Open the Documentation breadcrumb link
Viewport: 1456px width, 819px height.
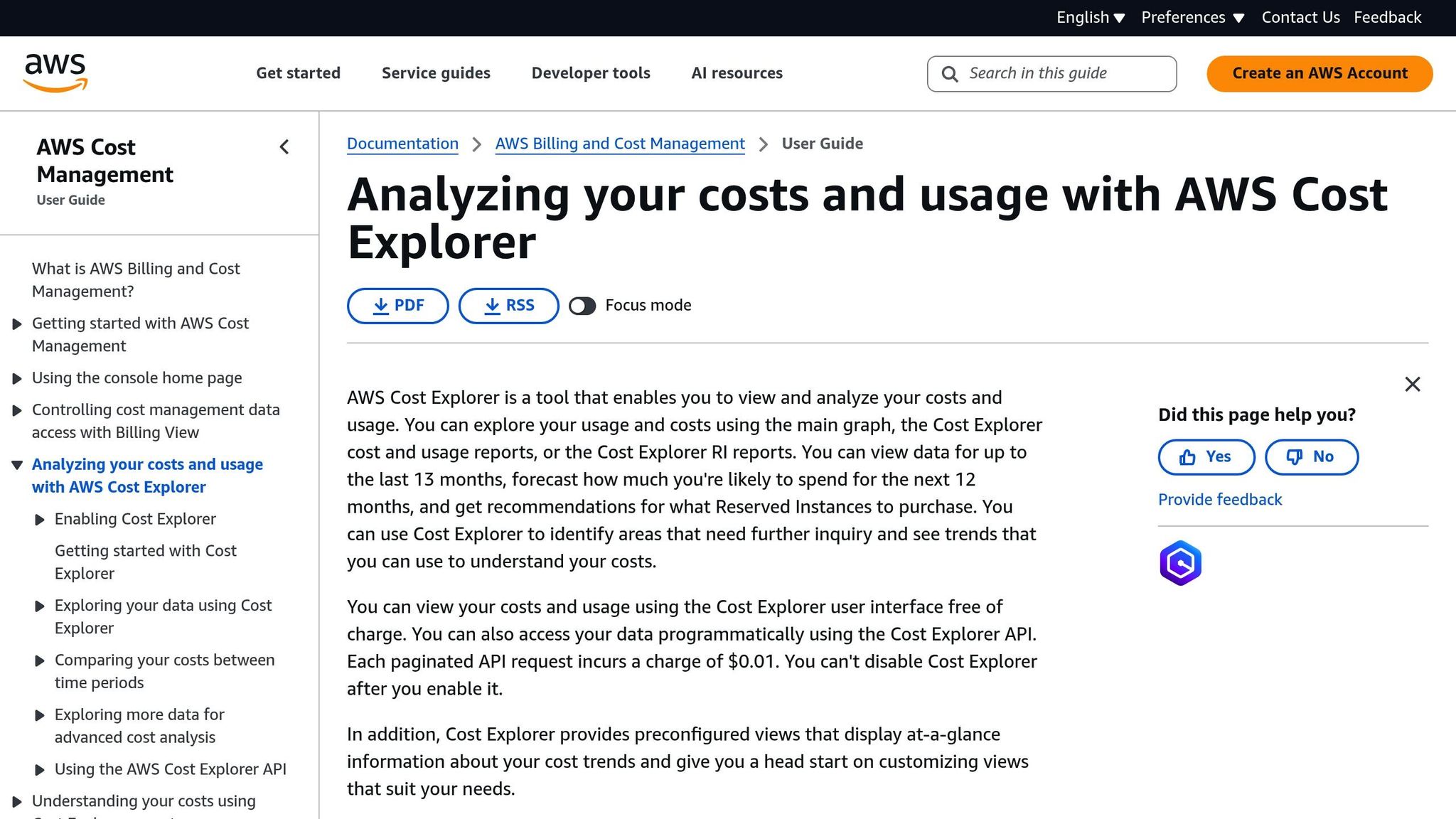402,144
